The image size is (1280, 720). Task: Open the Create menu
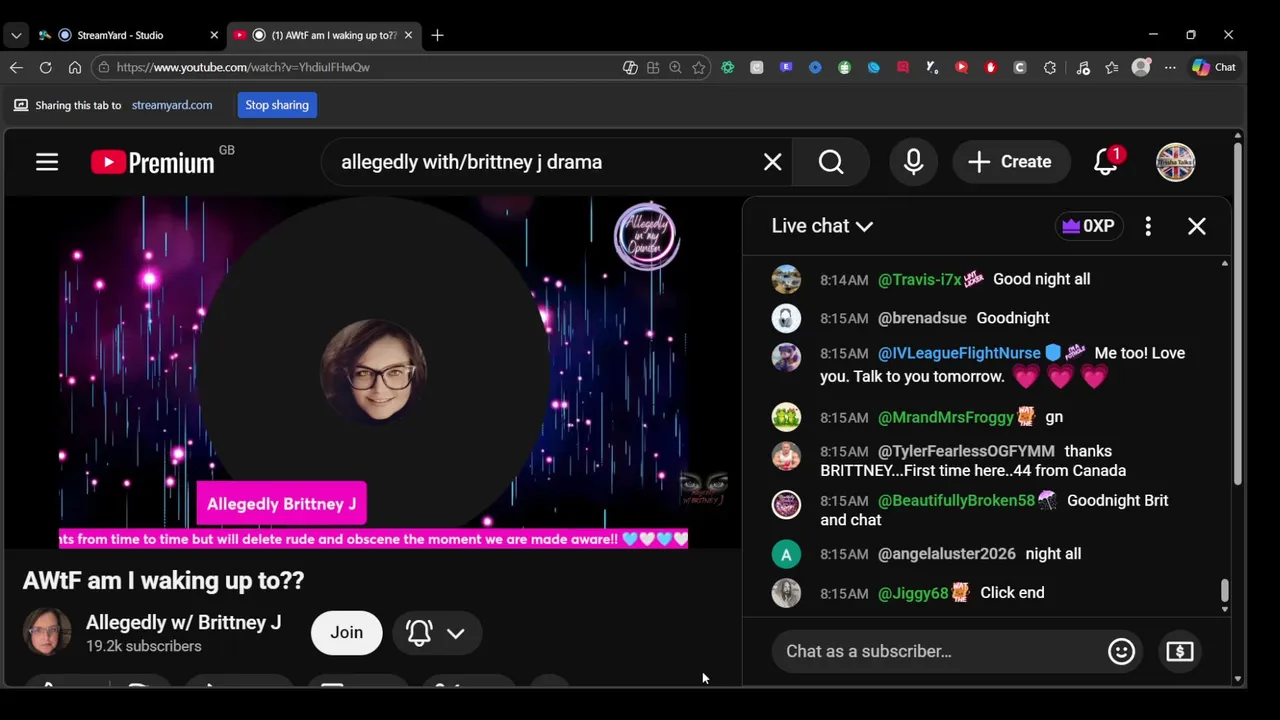click(1009, 162)
